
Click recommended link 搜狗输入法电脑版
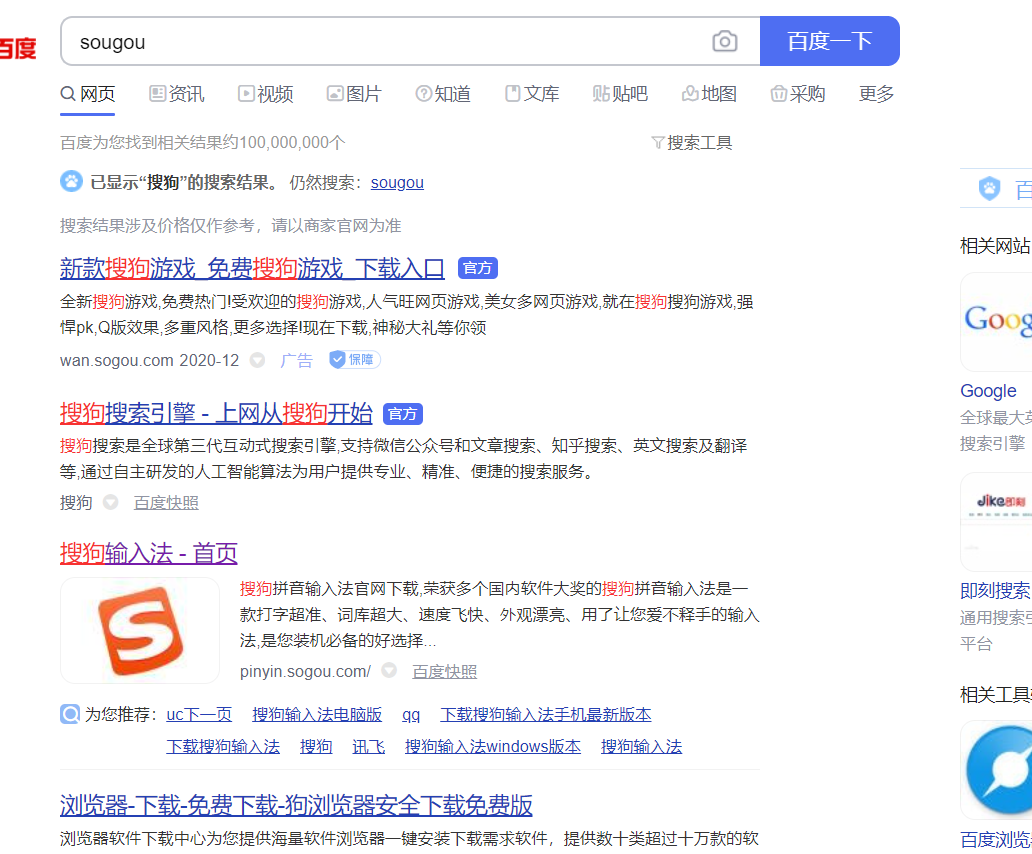pos(317,715)
